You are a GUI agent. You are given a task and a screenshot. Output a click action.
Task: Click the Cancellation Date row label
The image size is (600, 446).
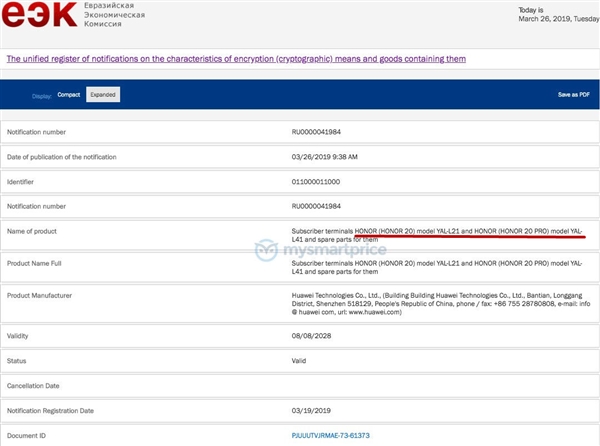click(35, 385)
